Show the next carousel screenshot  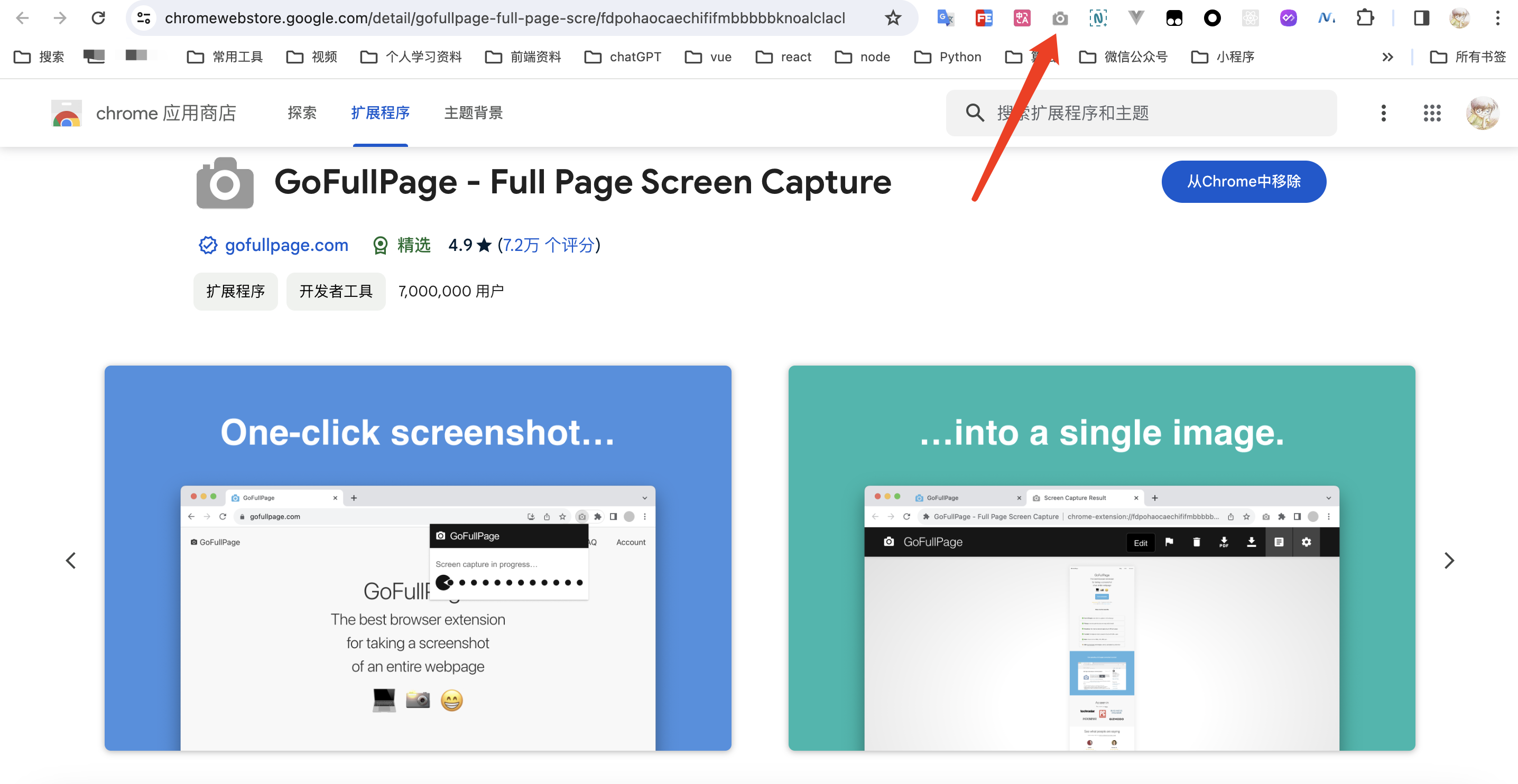coord(1449,560)
